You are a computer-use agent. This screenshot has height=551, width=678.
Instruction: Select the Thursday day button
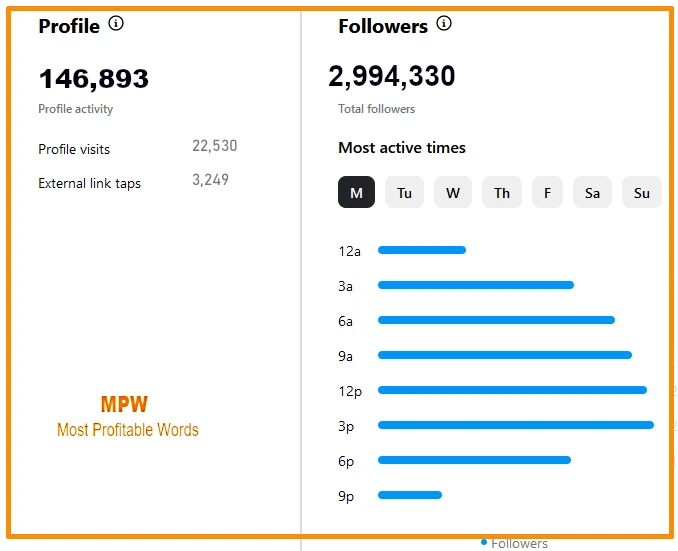(x=502, y=192)
